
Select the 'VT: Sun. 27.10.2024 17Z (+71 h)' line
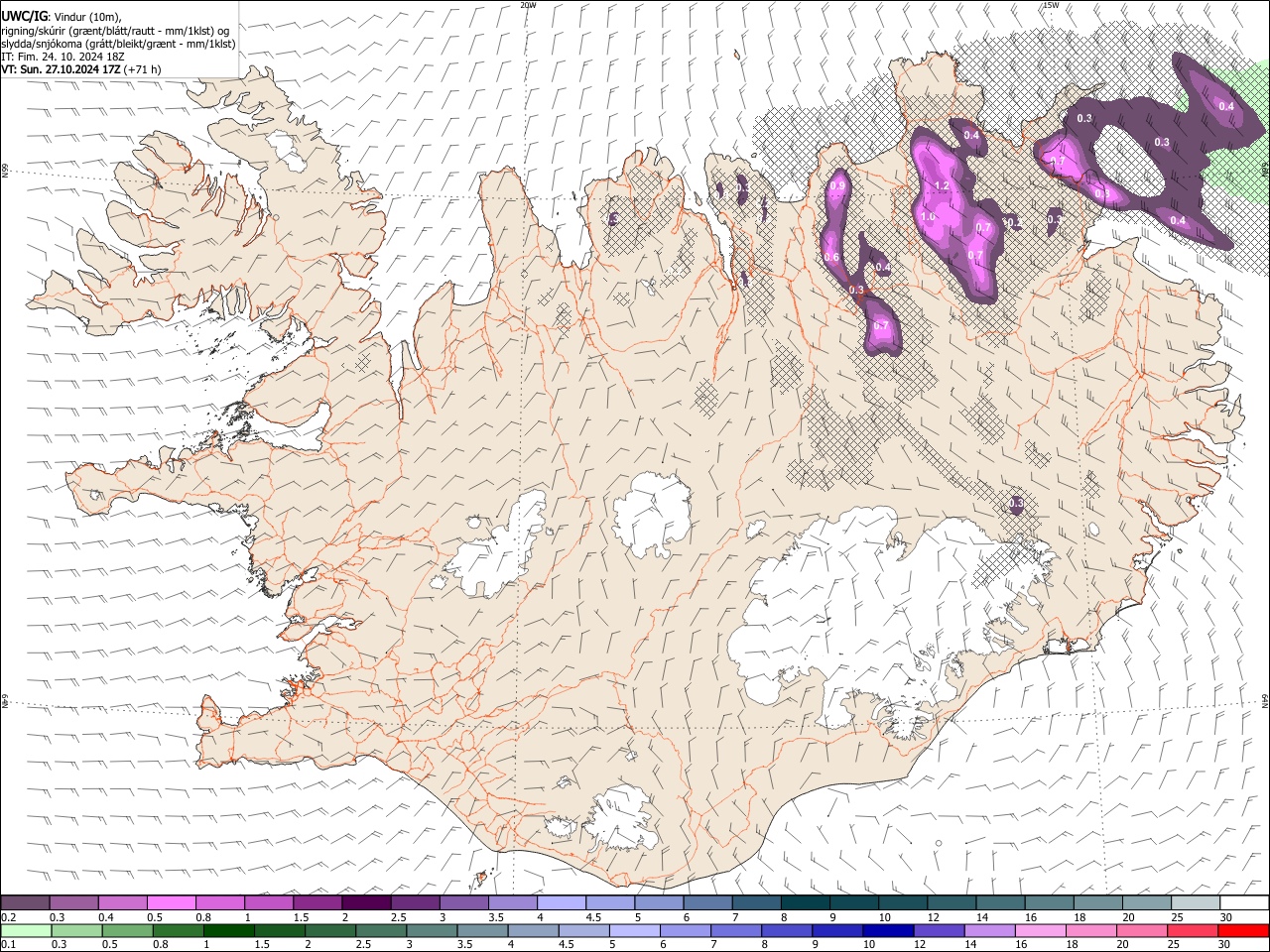[x=81, y=69]
